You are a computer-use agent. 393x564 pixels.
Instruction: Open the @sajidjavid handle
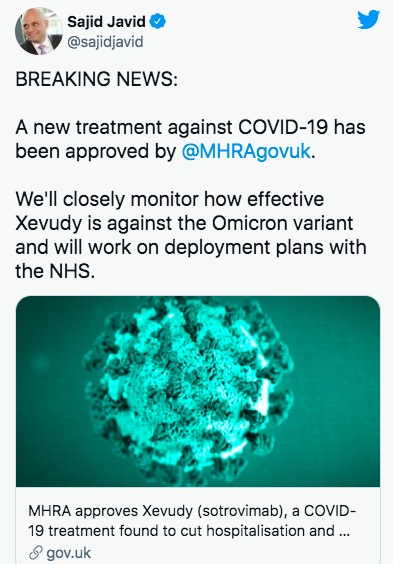[x=105, y=42]
